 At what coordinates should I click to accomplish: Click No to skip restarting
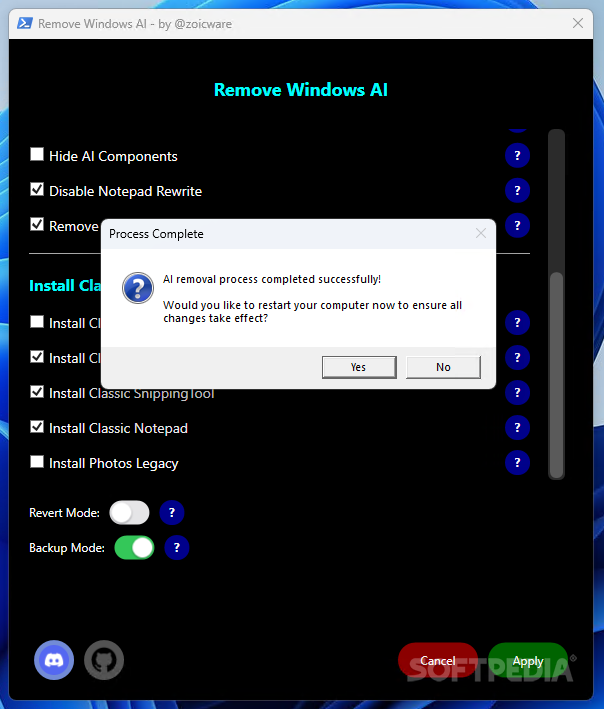444,367
